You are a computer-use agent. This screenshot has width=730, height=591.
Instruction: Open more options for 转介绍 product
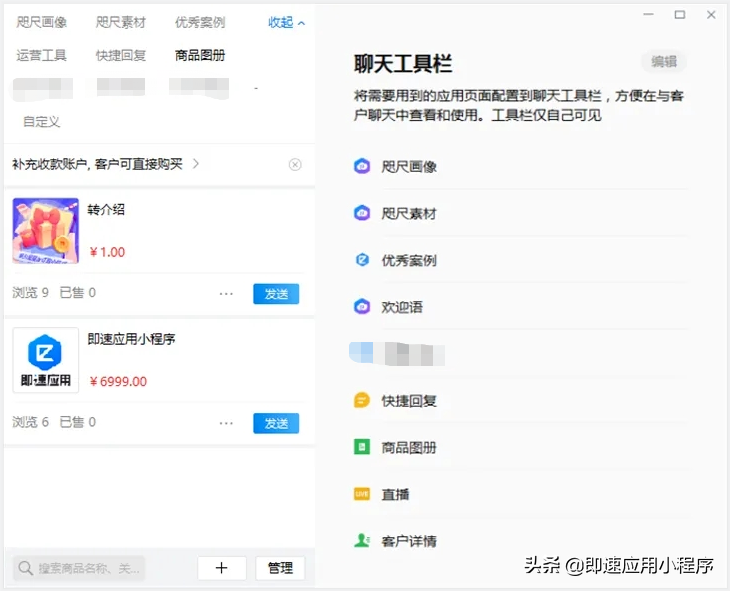tap(226, 294)
